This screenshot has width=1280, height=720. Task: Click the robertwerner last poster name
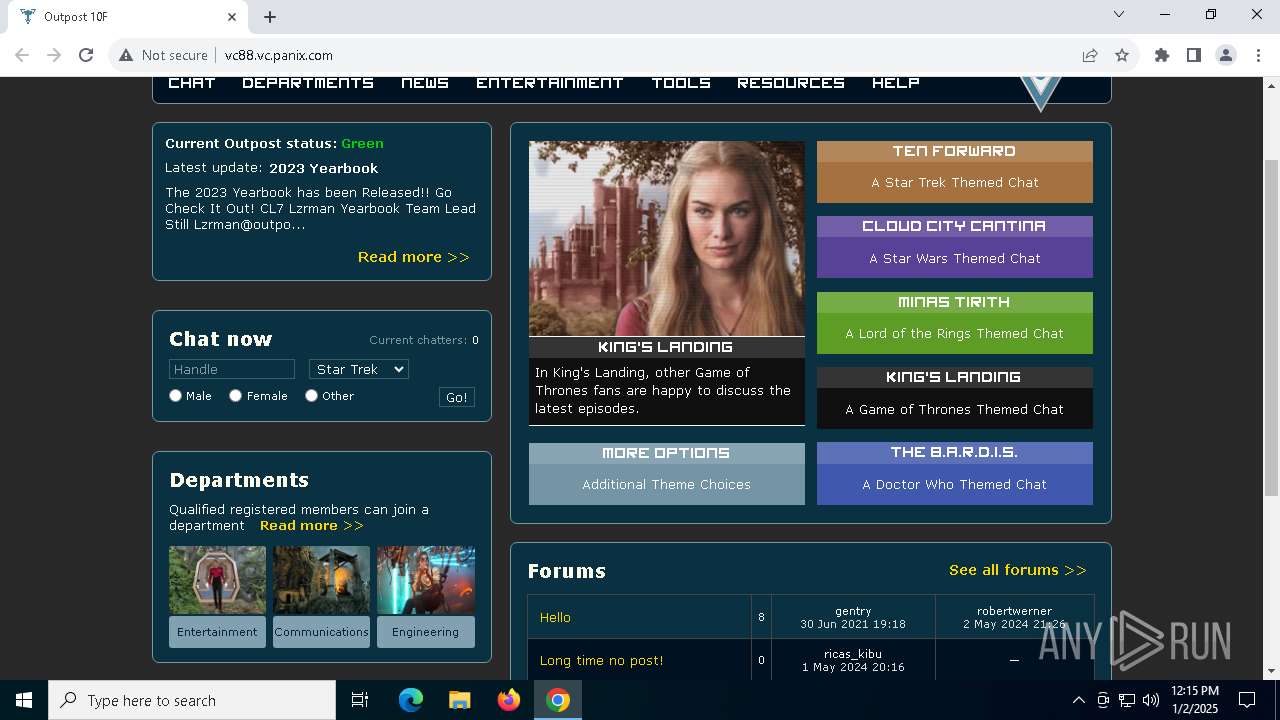click(1014, 610)
